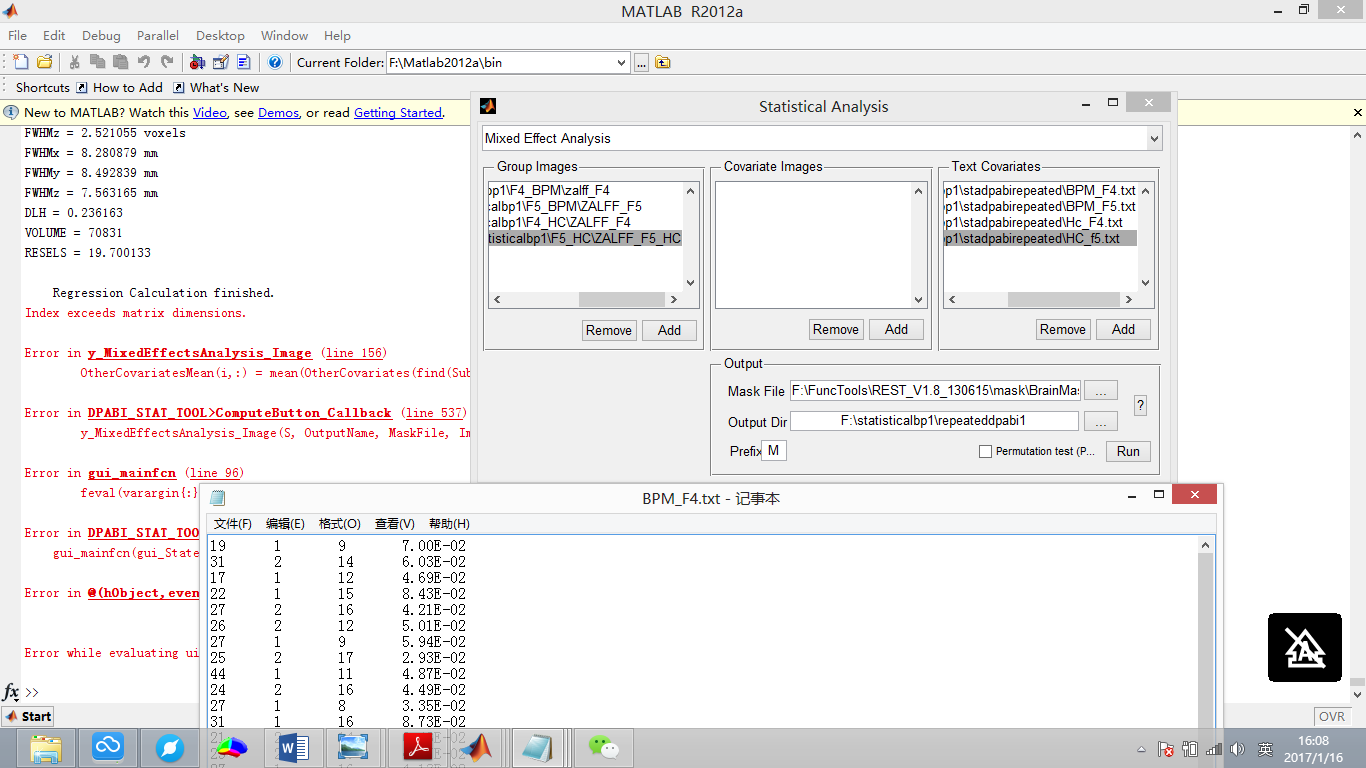The height and width of the screenshot is (768, 1366).
Task: Select F4_BPM\zalff_F4 in Group Images list
Action: 585,190
